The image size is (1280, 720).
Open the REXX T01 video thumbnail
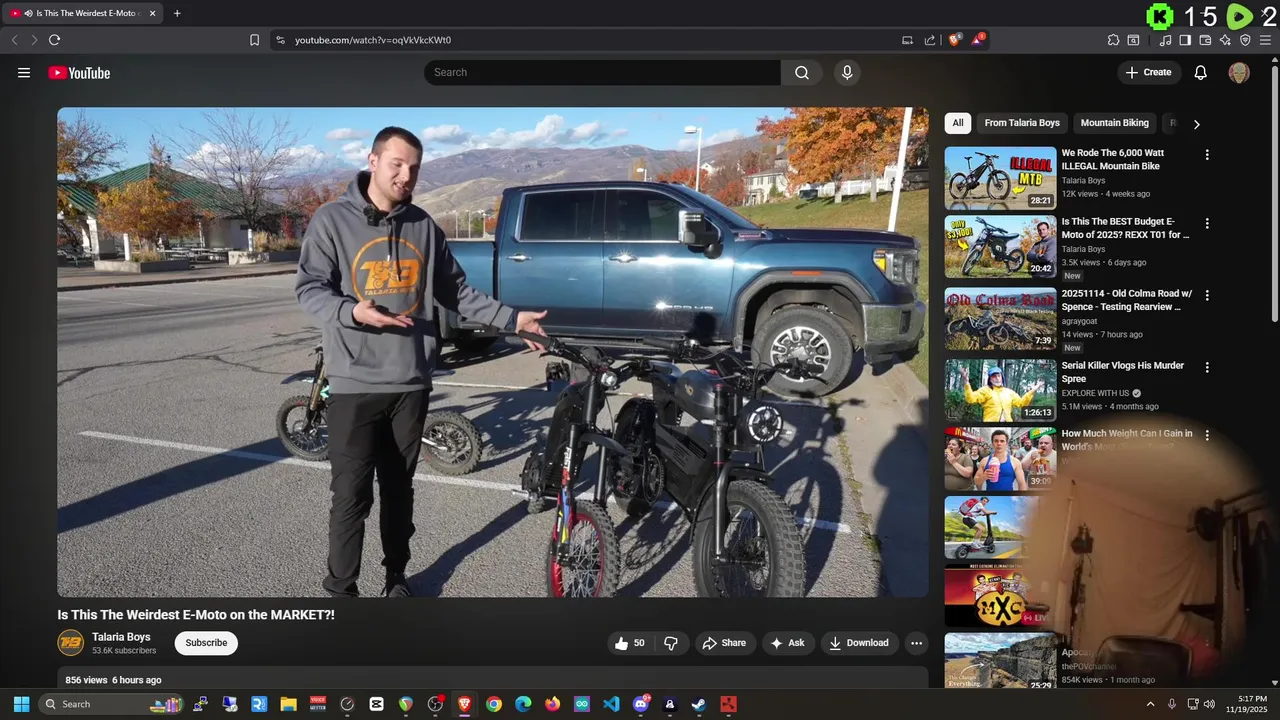(x=1000, y=247)
